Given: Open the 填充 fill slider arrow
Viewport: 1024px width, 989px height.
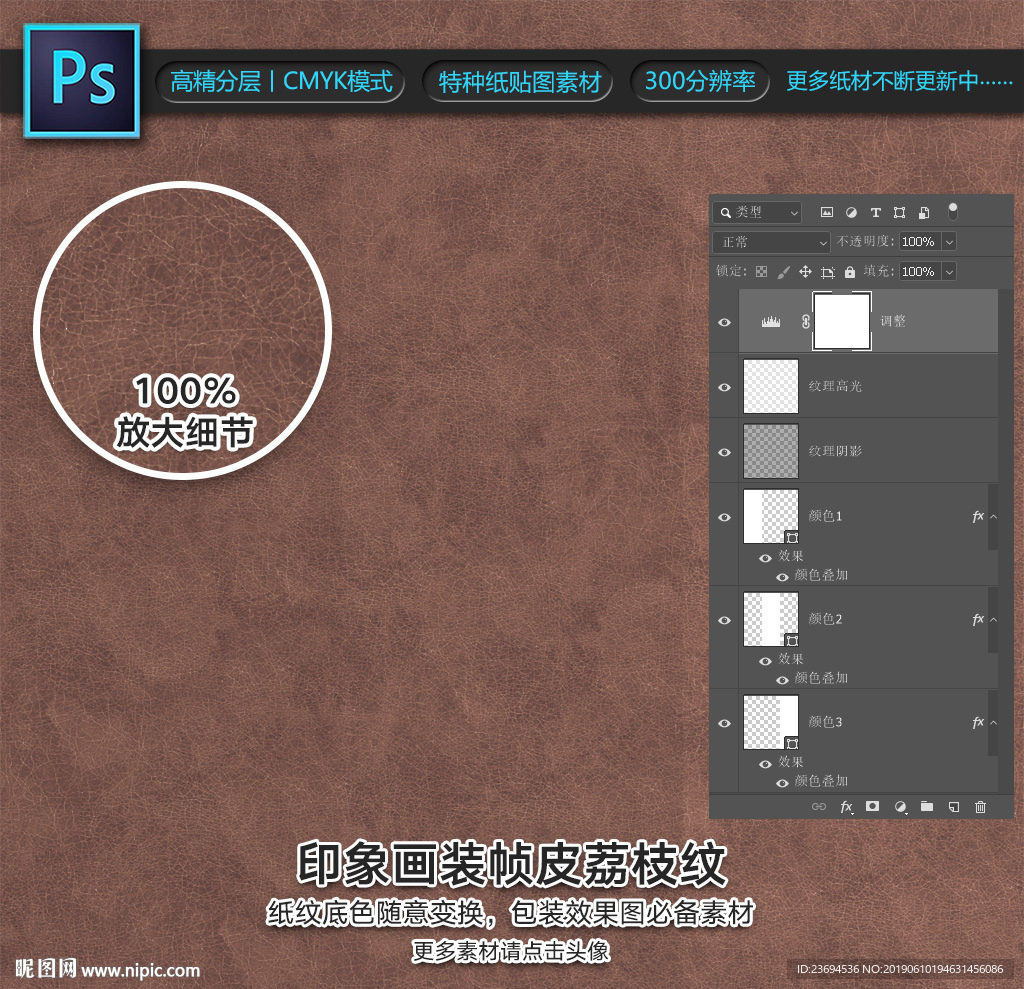Looking at the screenshot, I should pos(950,272).
